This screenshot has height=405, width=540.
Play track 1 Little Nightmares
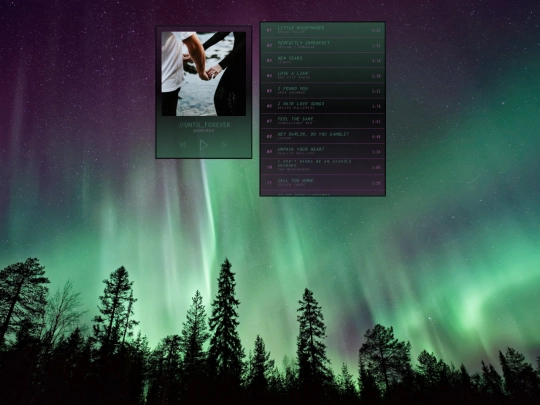pos(322,30)
